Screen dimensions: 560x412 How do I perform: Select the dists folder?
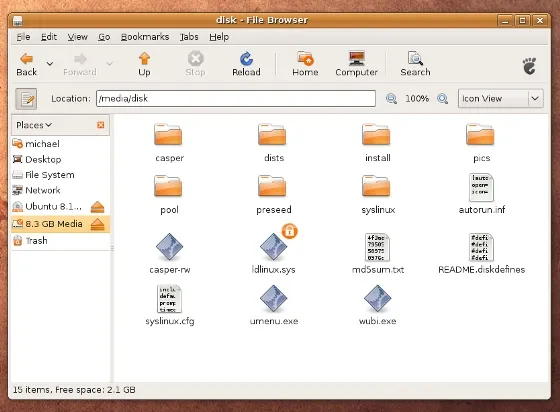point(274,142)
